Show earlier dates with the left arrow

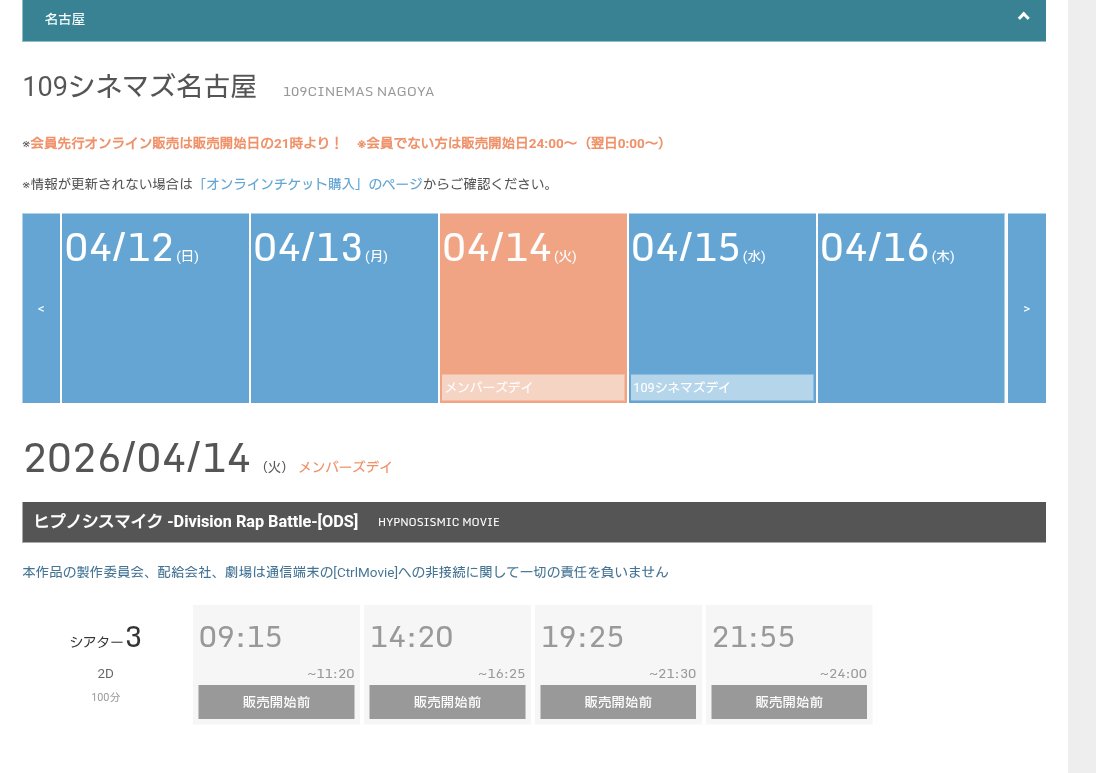41,308
